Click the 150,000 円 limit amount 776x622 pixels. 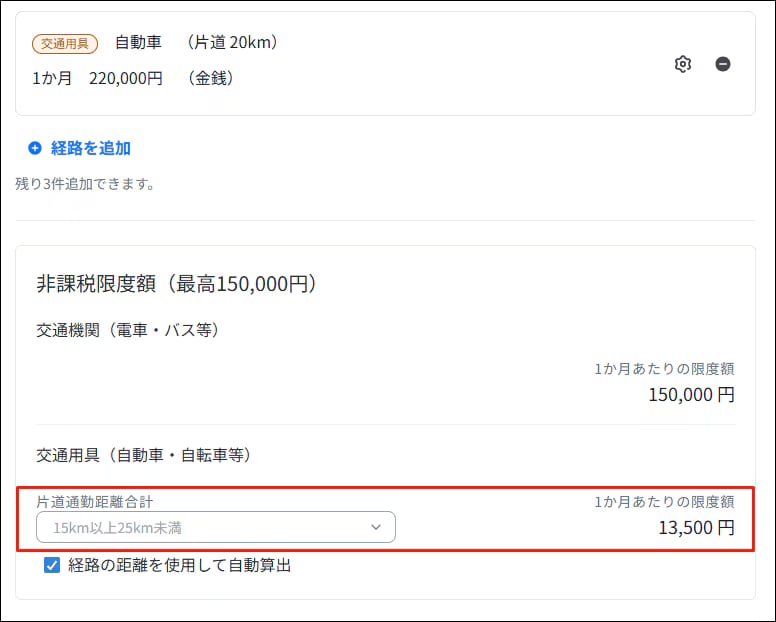coord(691,394)
